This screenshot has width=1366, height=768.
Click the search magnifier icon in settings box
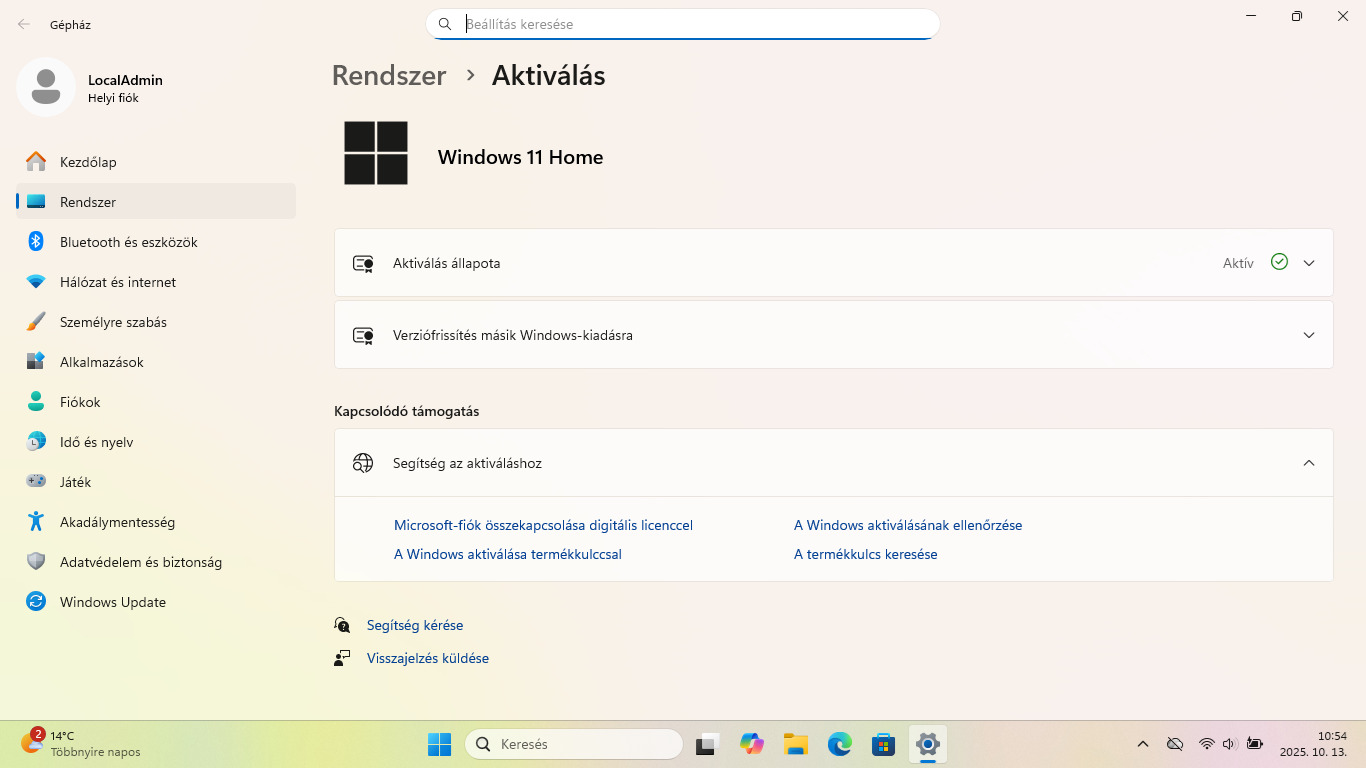(x=445, y=24)
